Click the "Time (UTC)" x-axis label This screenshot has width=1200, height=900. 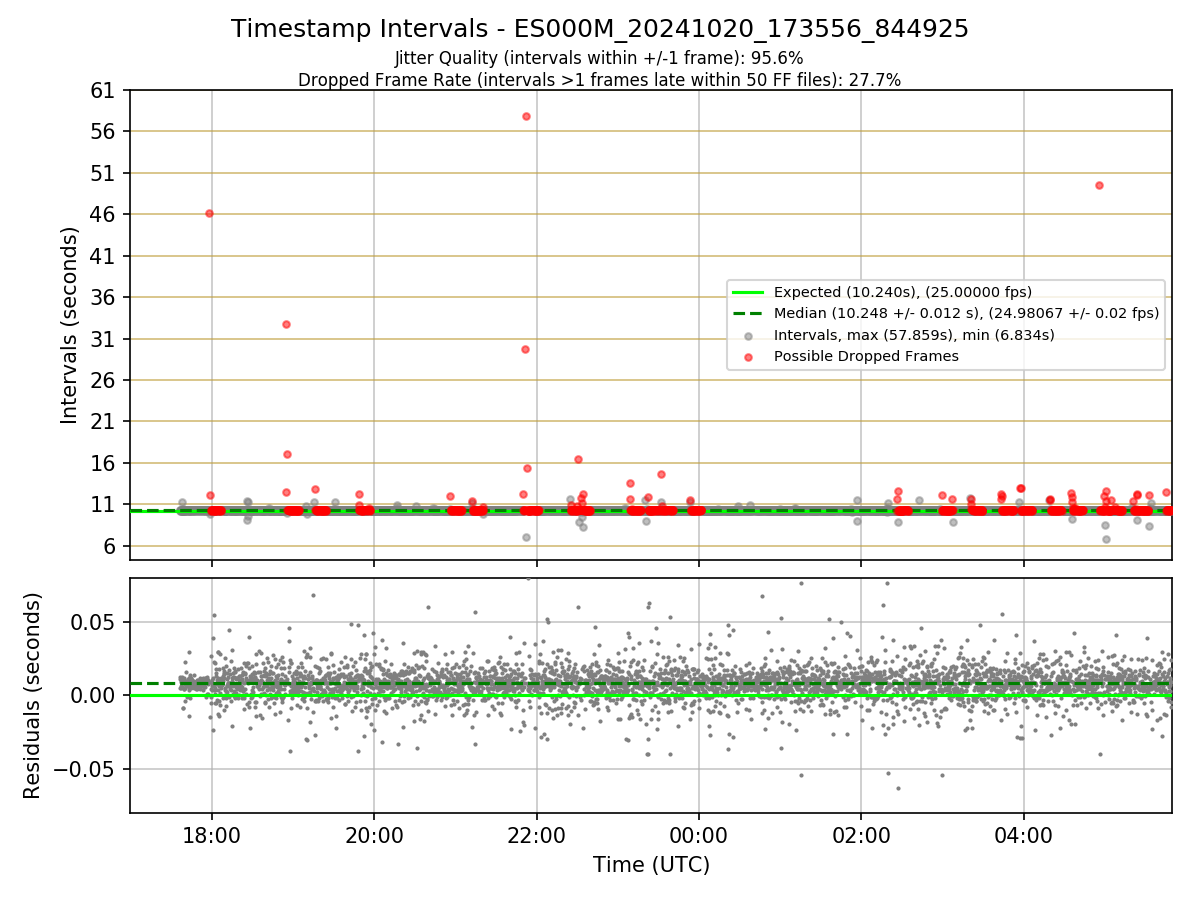click(x=651, y=865)
